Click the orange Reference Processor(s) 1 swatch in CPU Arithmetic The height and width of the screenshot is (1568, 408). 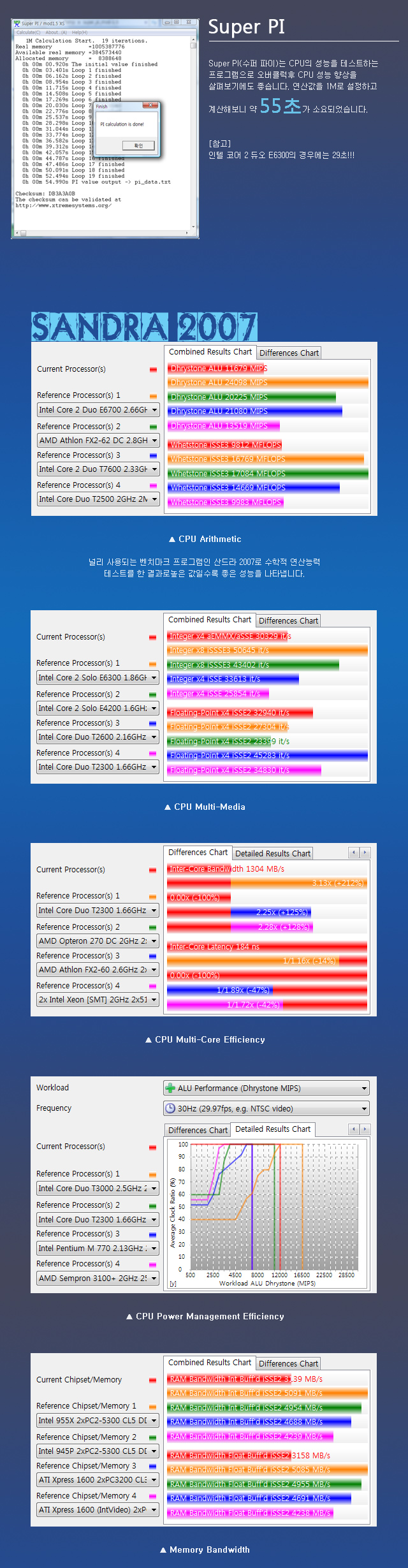tap(153, 397)
